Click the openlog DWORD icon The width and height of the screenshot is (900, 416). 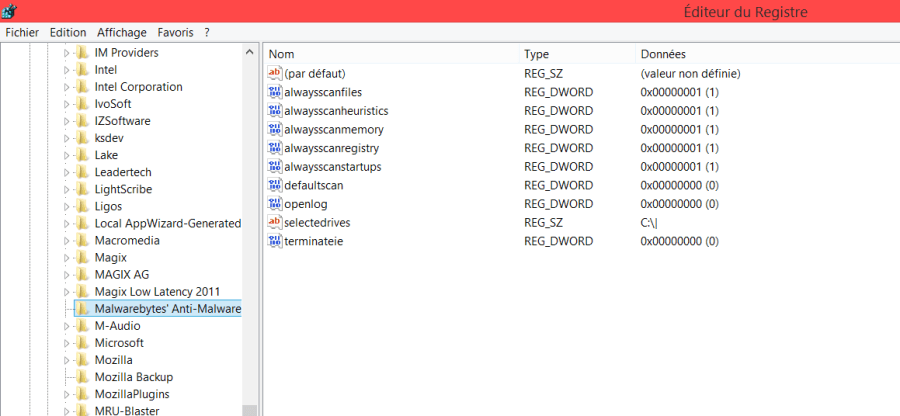pos(275,204)
